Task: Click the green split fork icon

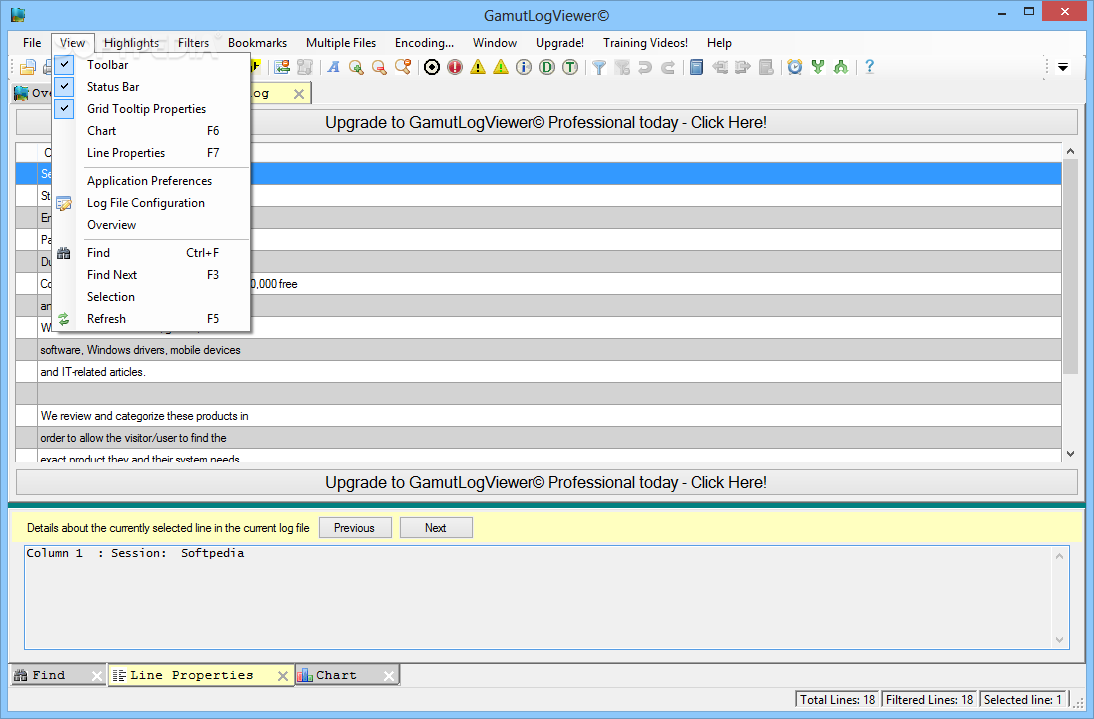Action: coord(818,67)
